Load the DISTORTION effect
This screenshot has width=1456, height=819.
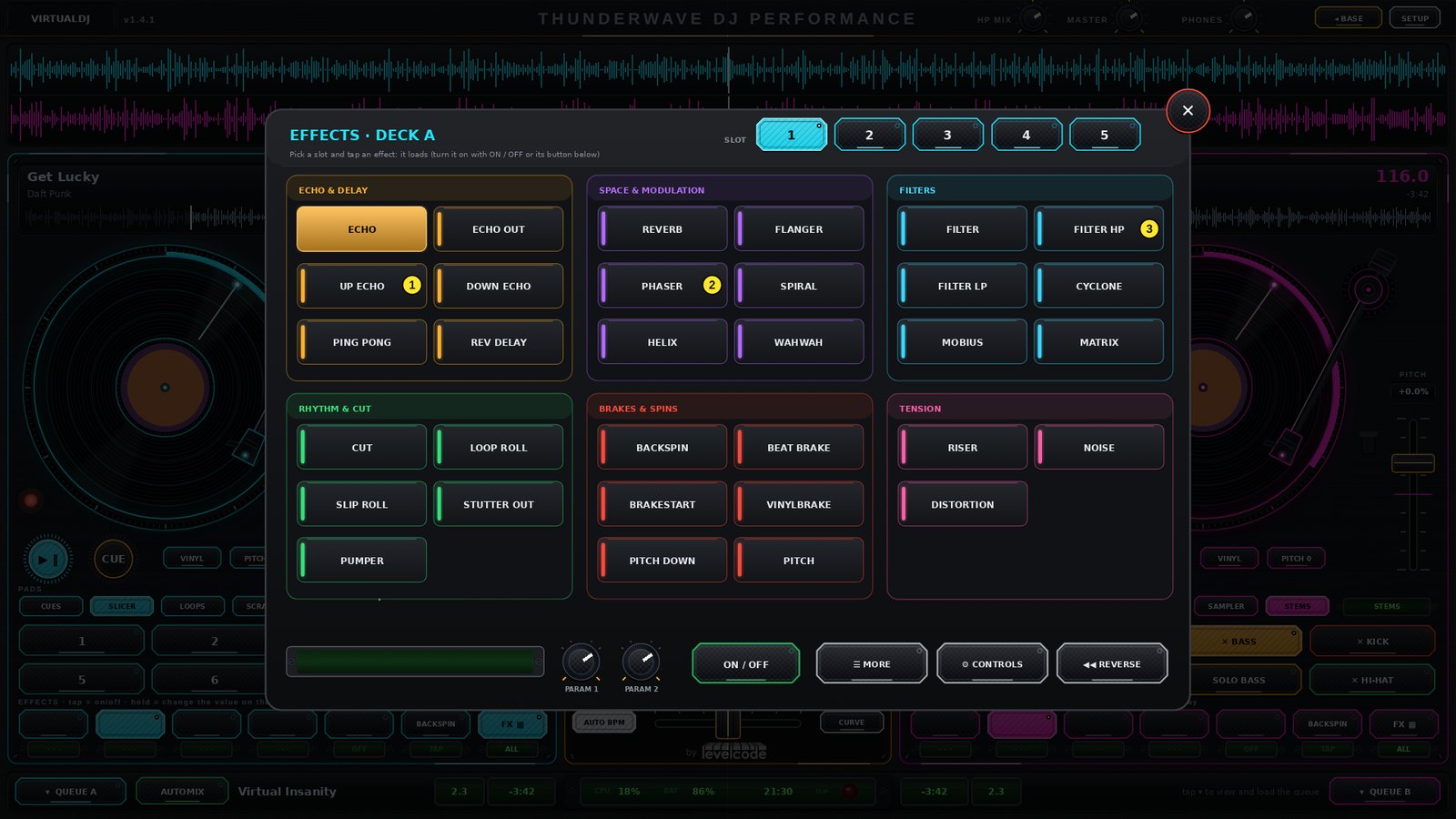(x=962, y=504)
